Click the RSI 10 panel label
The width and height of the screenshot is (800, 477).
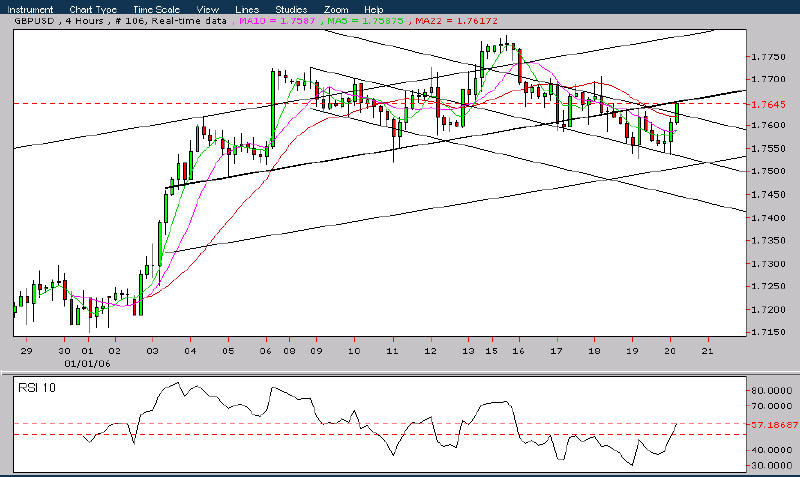click(x=37, y=388)
